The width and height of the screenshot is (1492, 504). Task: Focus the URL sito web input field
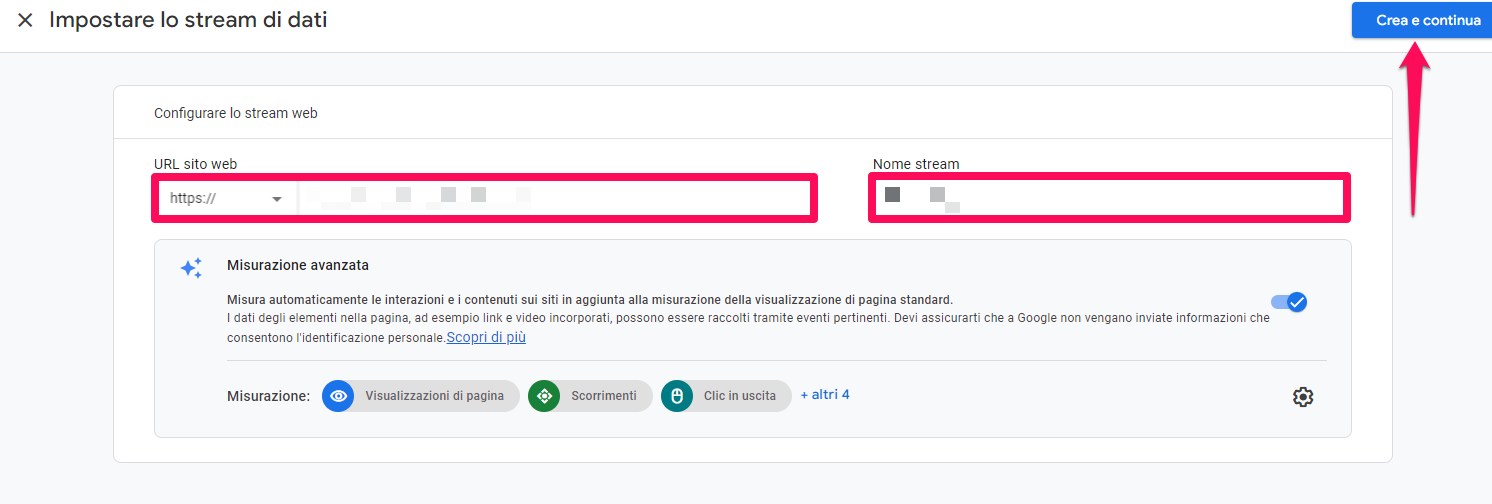[x=554, y=198]
